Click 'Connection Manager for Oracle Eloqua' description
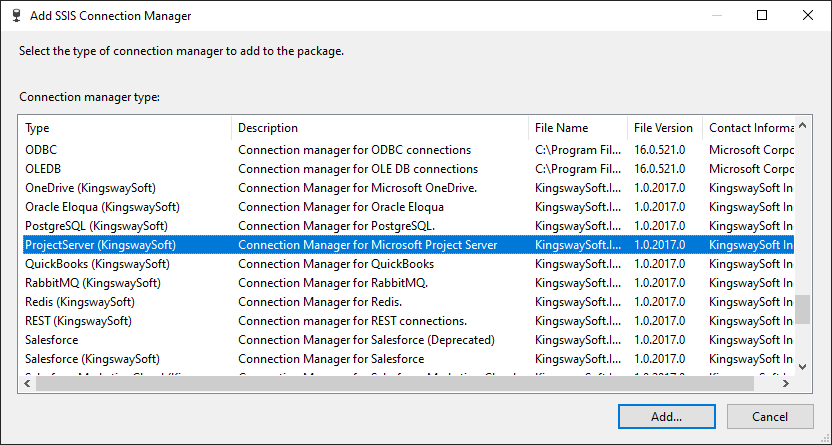This screenshot has width=832, height=445. click(341, 207)
